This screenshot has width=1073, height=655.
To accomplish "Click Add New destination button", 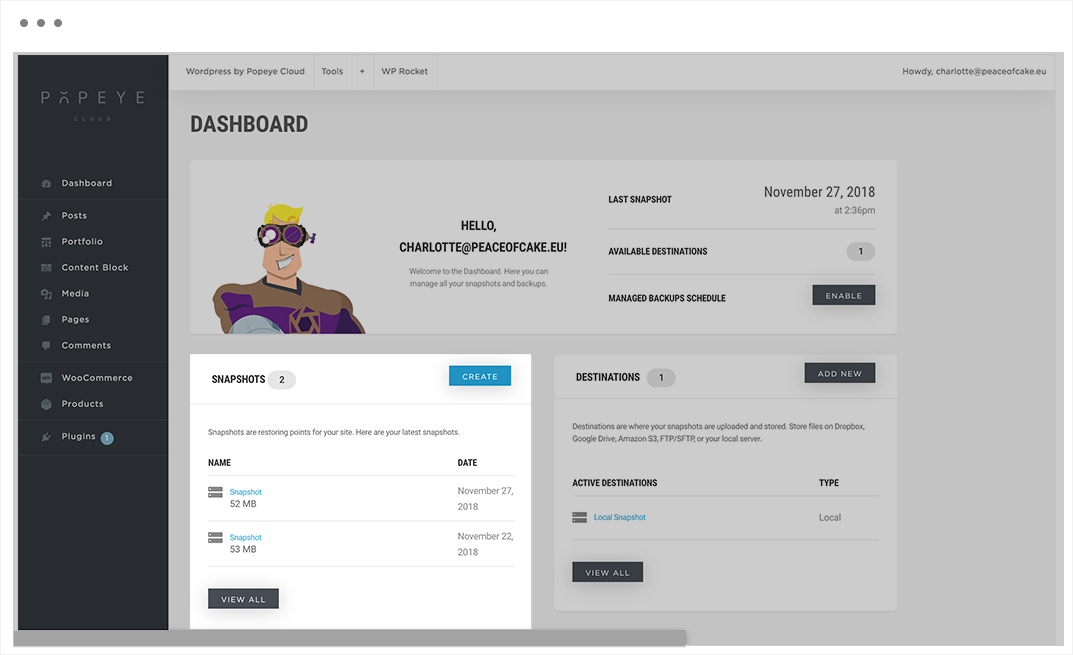I will 840,373.
